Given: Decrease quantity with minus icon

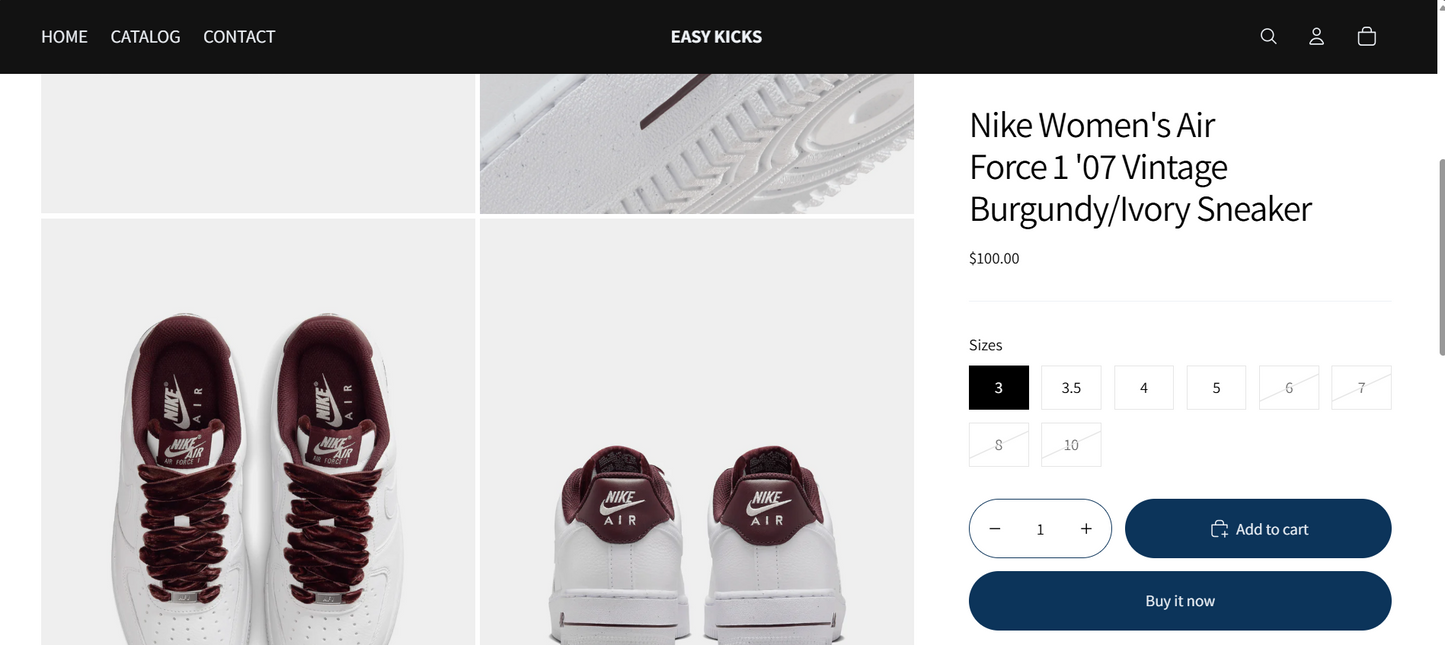Looking at the screenshot, I should (x=995, y=529).
